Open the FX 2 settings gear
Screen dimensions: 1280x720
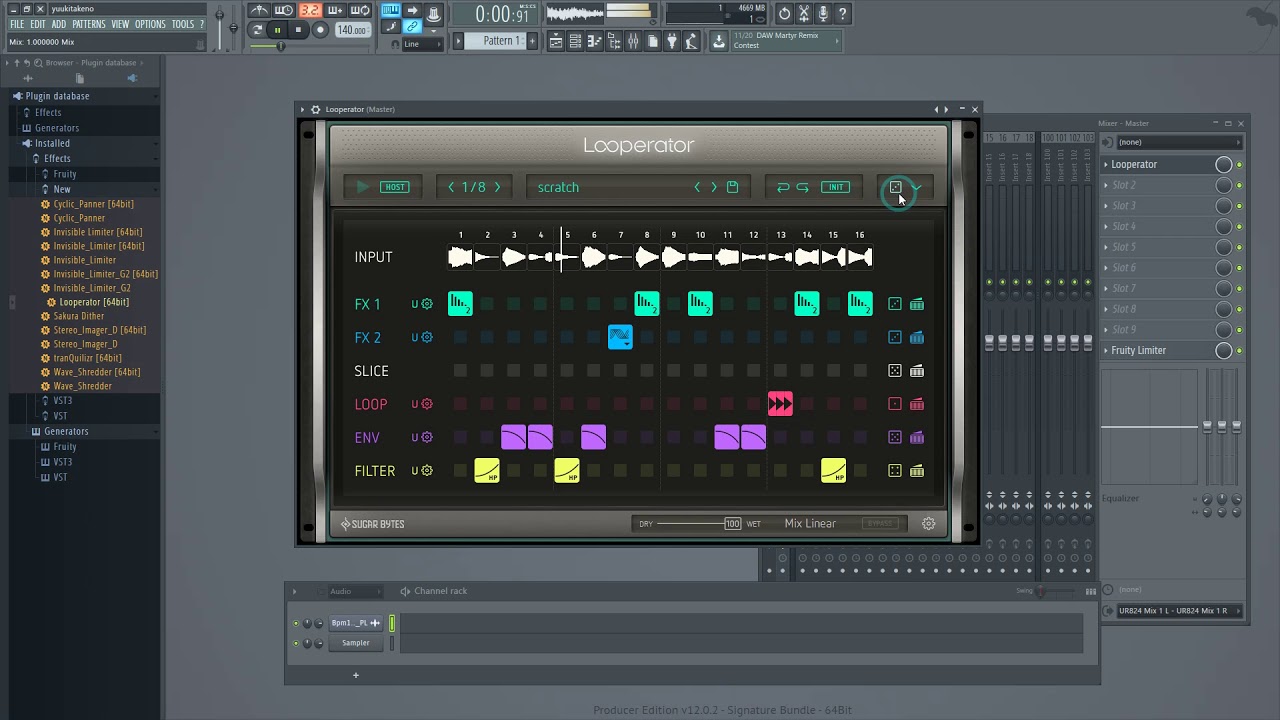coord(427,337)
